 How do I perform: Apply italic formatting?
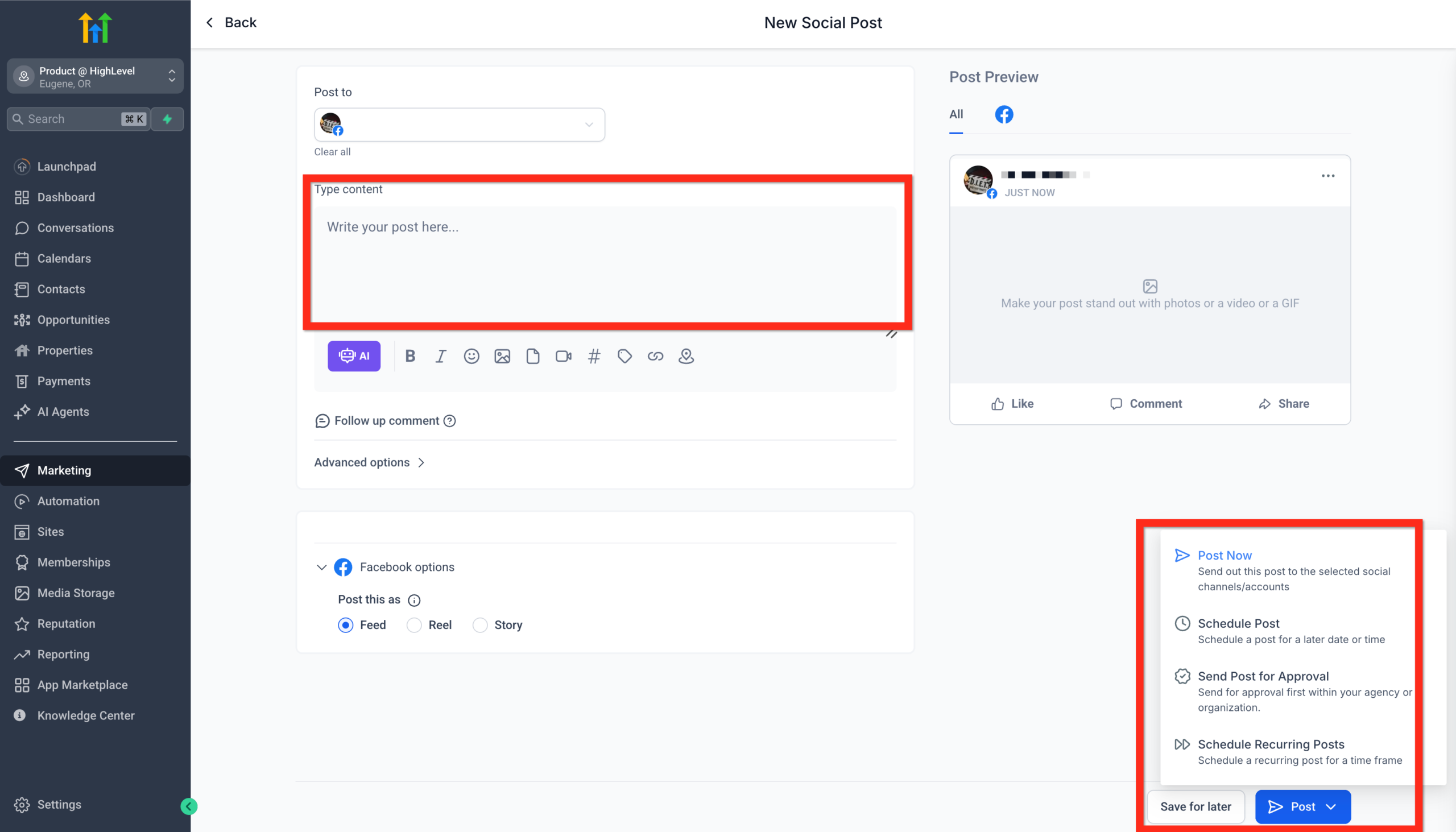[x=441, y=355]
